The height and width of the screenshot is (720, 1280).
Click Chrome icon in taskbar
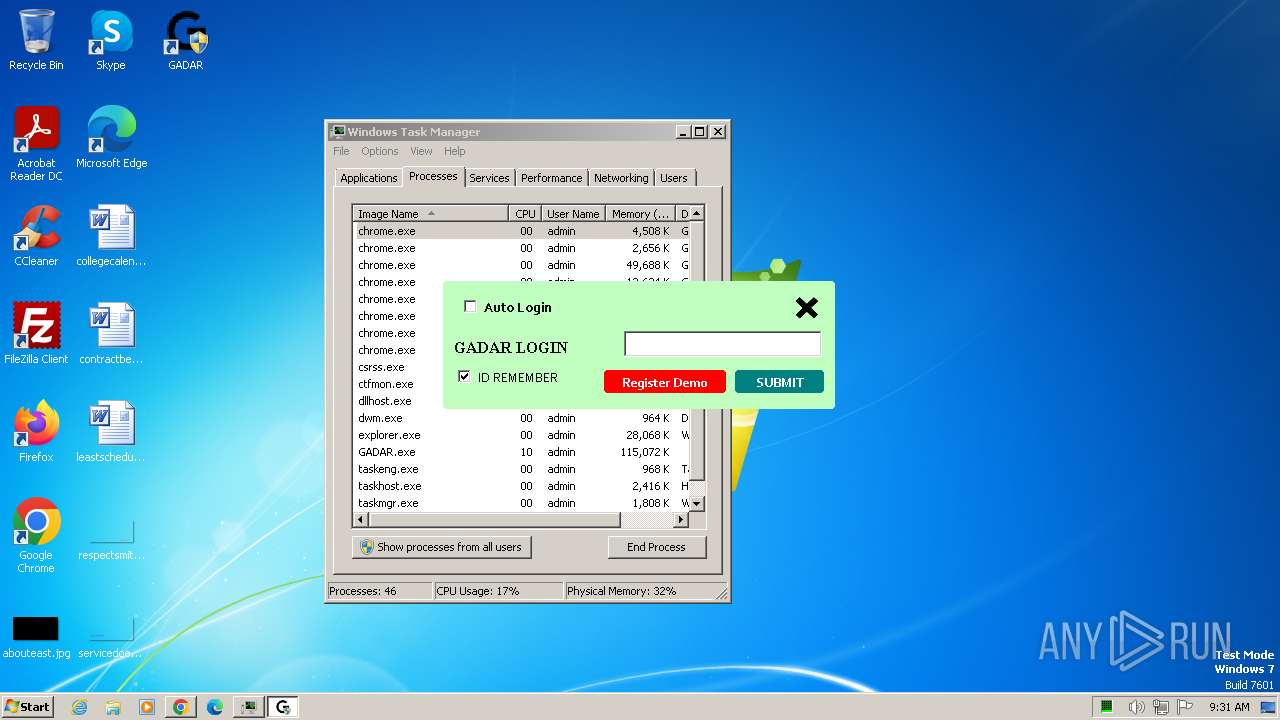181,707
